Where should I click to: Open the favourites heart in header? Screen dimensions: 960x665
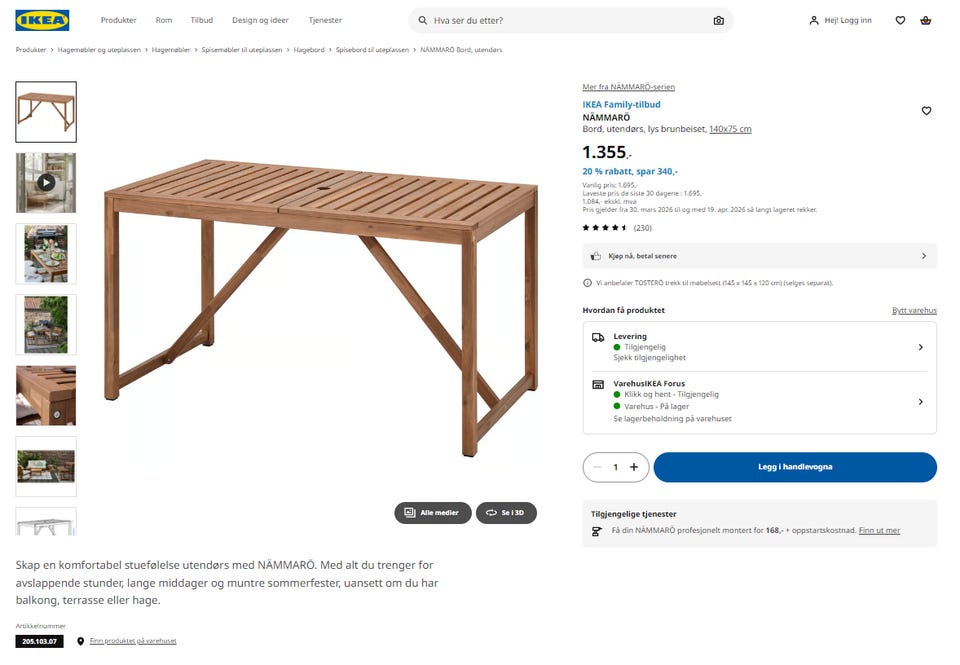900,20
